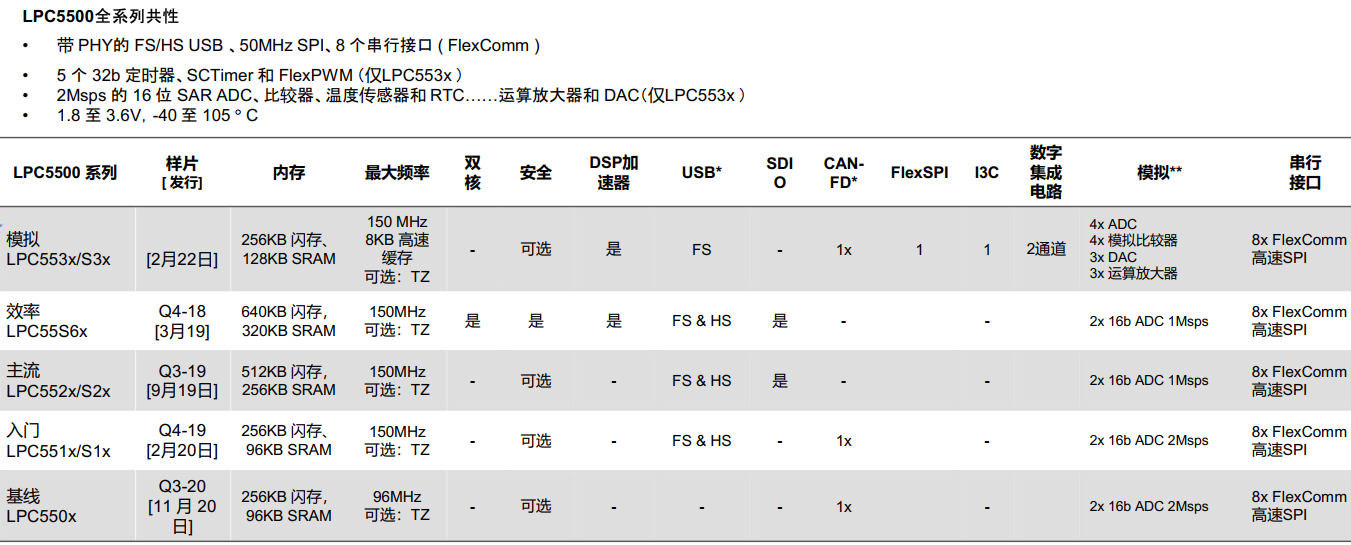
Task: Click the DSP加速器 column header
Action: tap(613, 172)
